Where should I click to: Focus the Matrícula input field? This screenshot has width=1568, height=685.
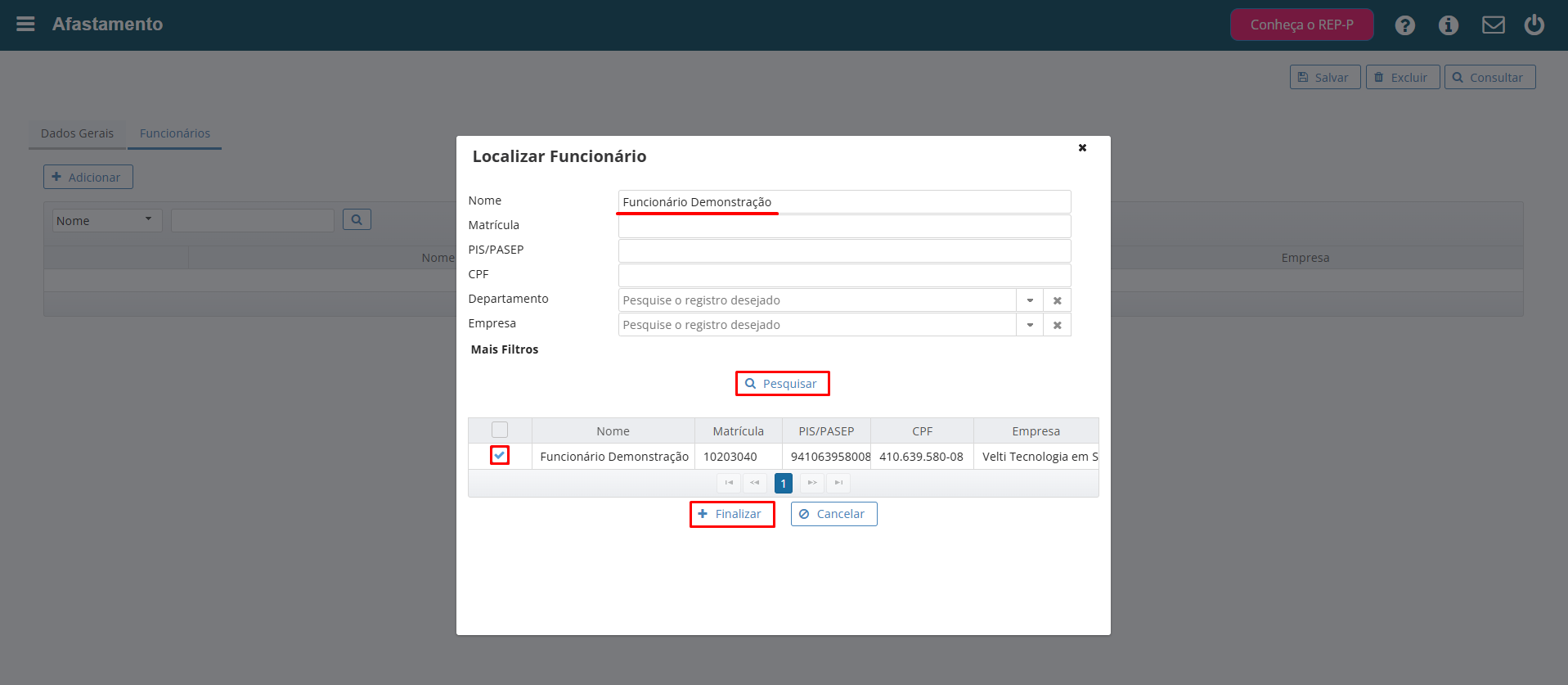[x=844, y=227]
